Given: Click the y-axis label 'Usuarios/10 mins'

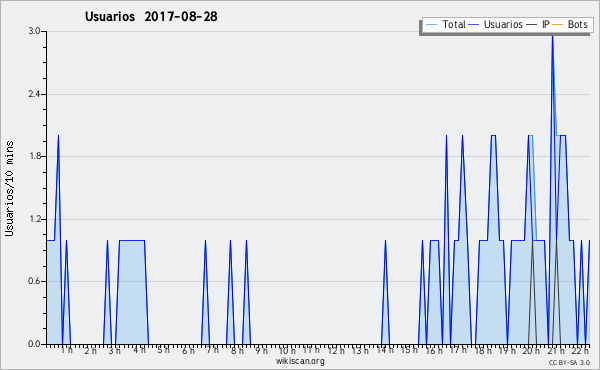Looking at the screenshot, I should tap(9, 189).
